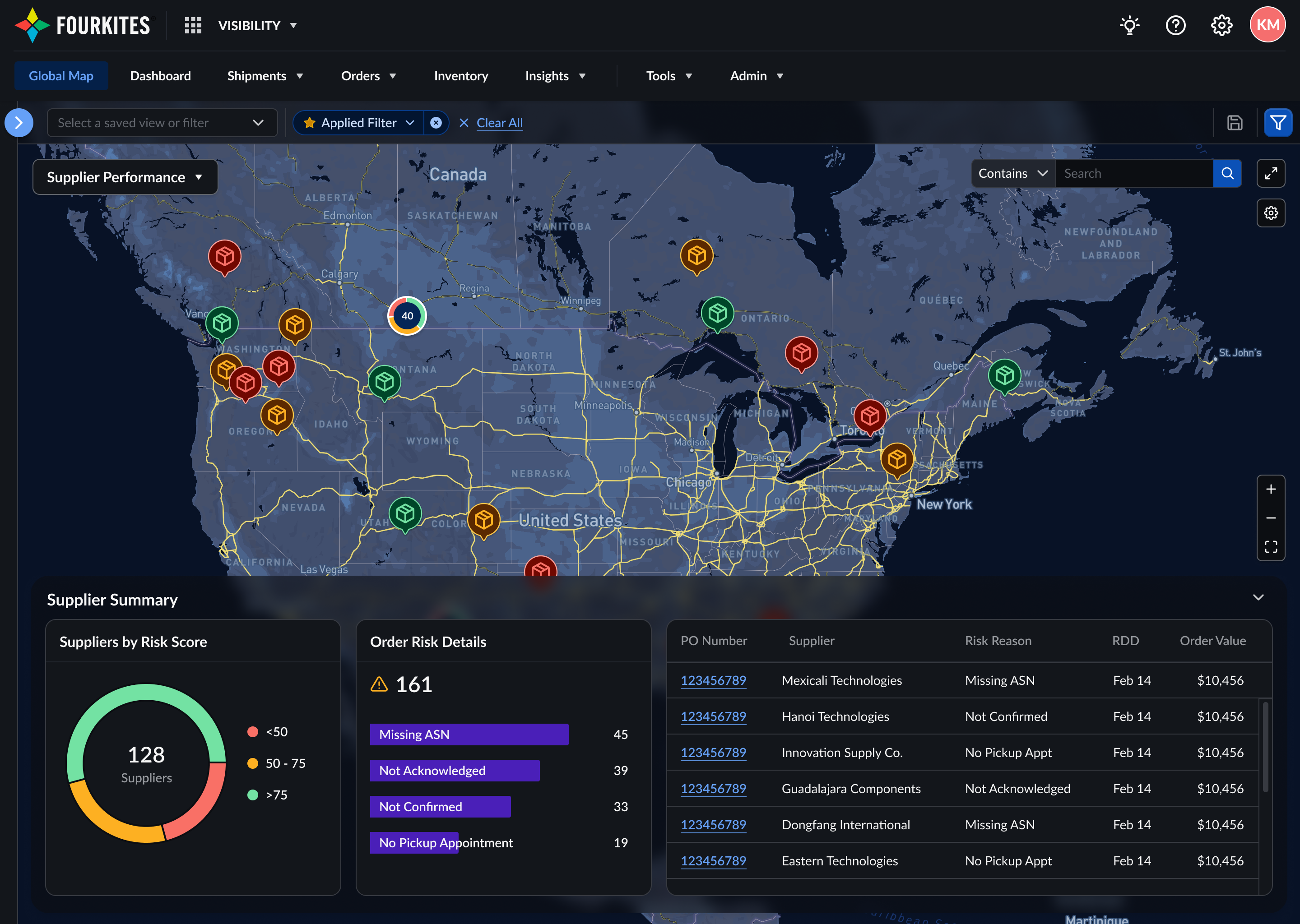
Task: Go to the Dashboard tab
Action: pyautogui.click(x=161, y=76)
